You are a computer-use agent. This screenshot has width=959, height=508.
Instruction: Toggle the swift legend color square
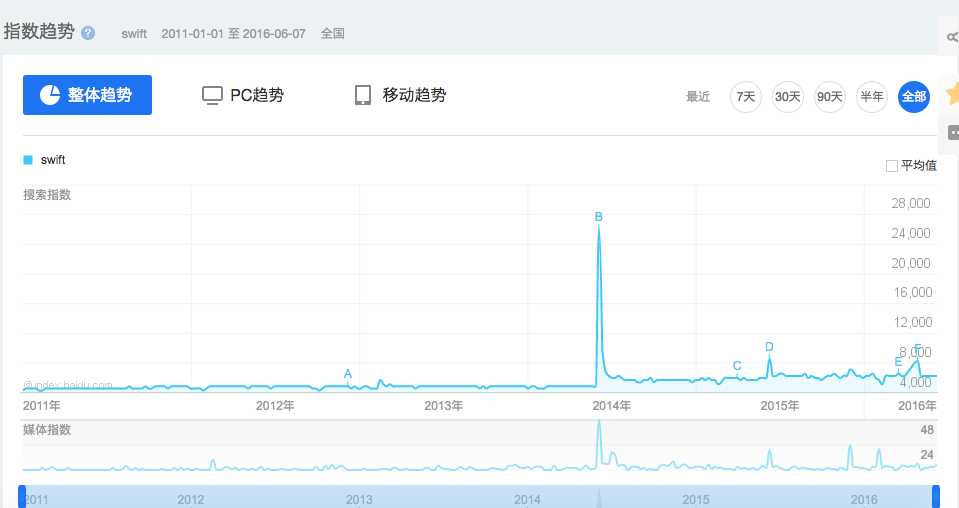pos(28,160)
